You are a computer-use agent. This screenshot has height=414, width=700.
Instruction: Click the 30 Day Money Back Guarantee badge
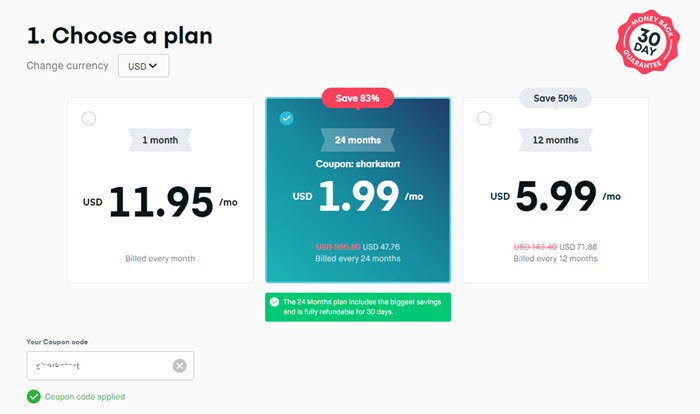point(647,42)
